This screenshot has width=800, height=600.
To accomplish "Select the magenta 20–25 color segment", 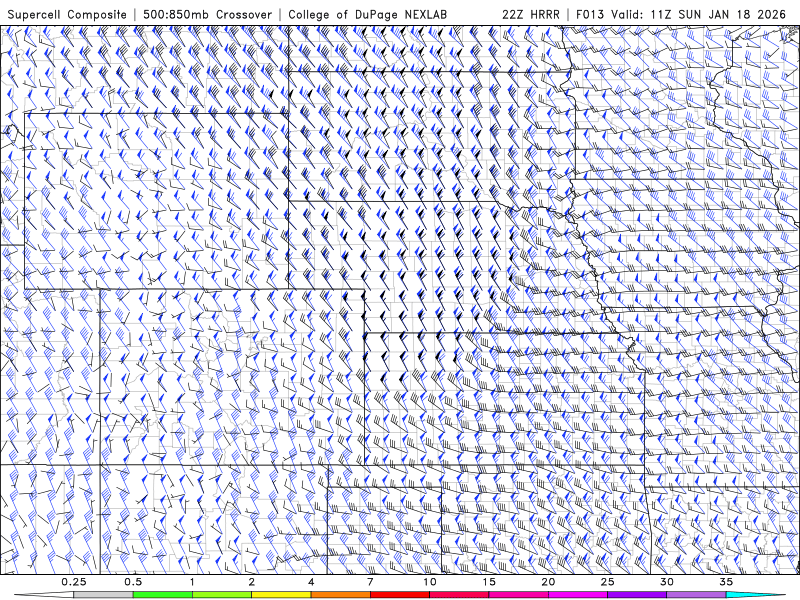I will 578,595.
